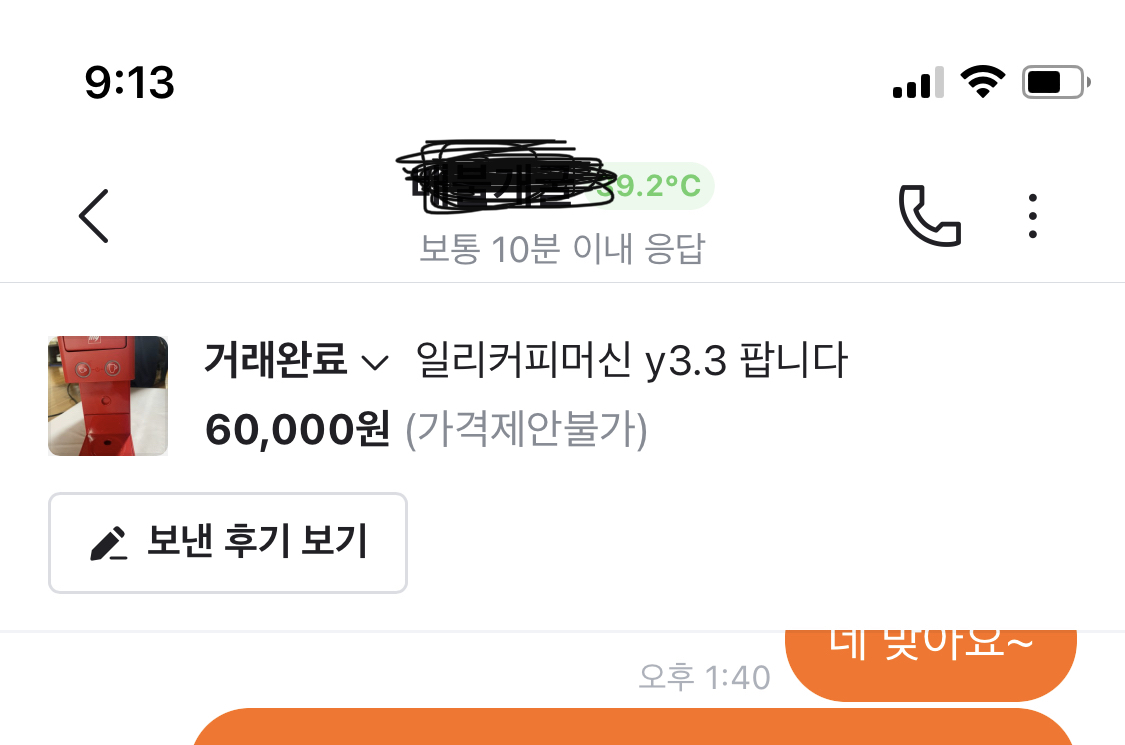The width and height of the screenshot is (1125, 745).
Task: Tap the 39.2°C manner temperature badge
Action: pos(651,186)
